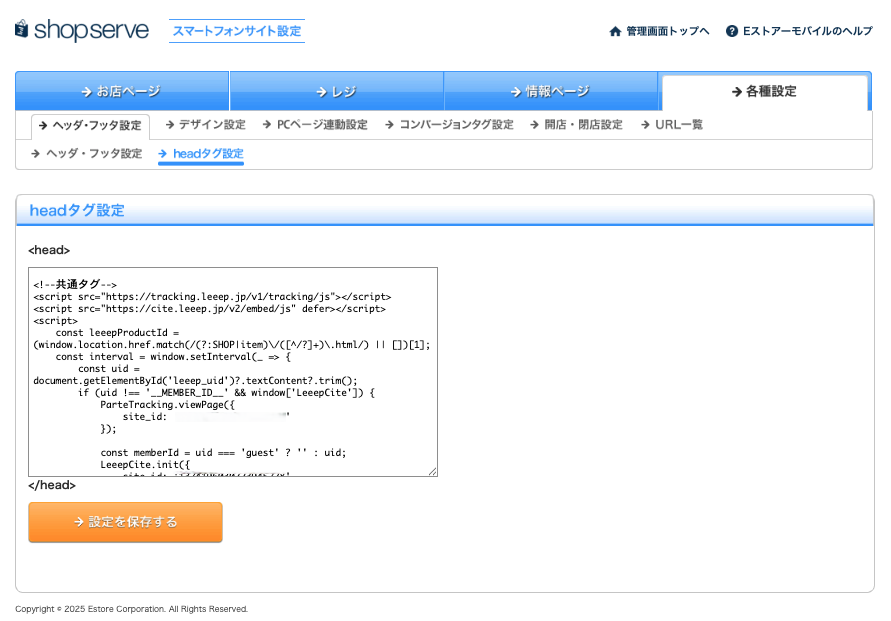891x621 pixels.
Task: Click 設定を保存する orange button
Action: click(x=126, y=522)
